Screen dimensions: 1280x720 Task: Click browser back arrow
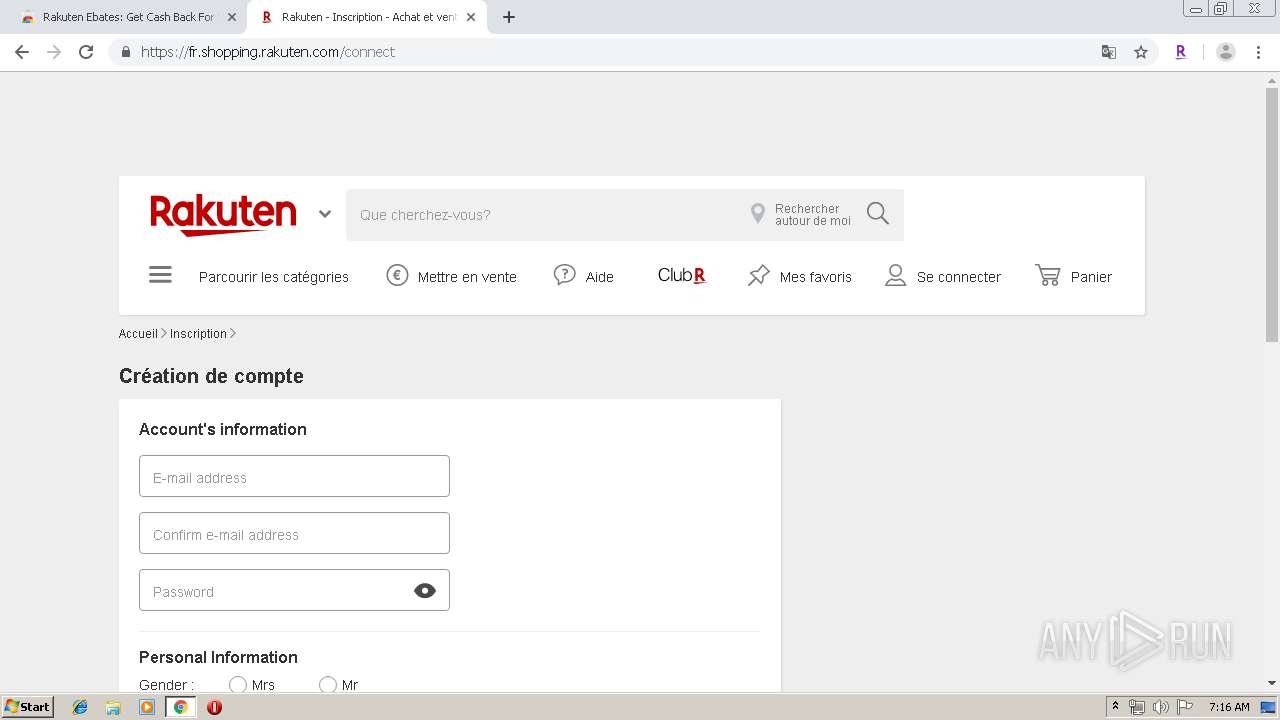22,52
